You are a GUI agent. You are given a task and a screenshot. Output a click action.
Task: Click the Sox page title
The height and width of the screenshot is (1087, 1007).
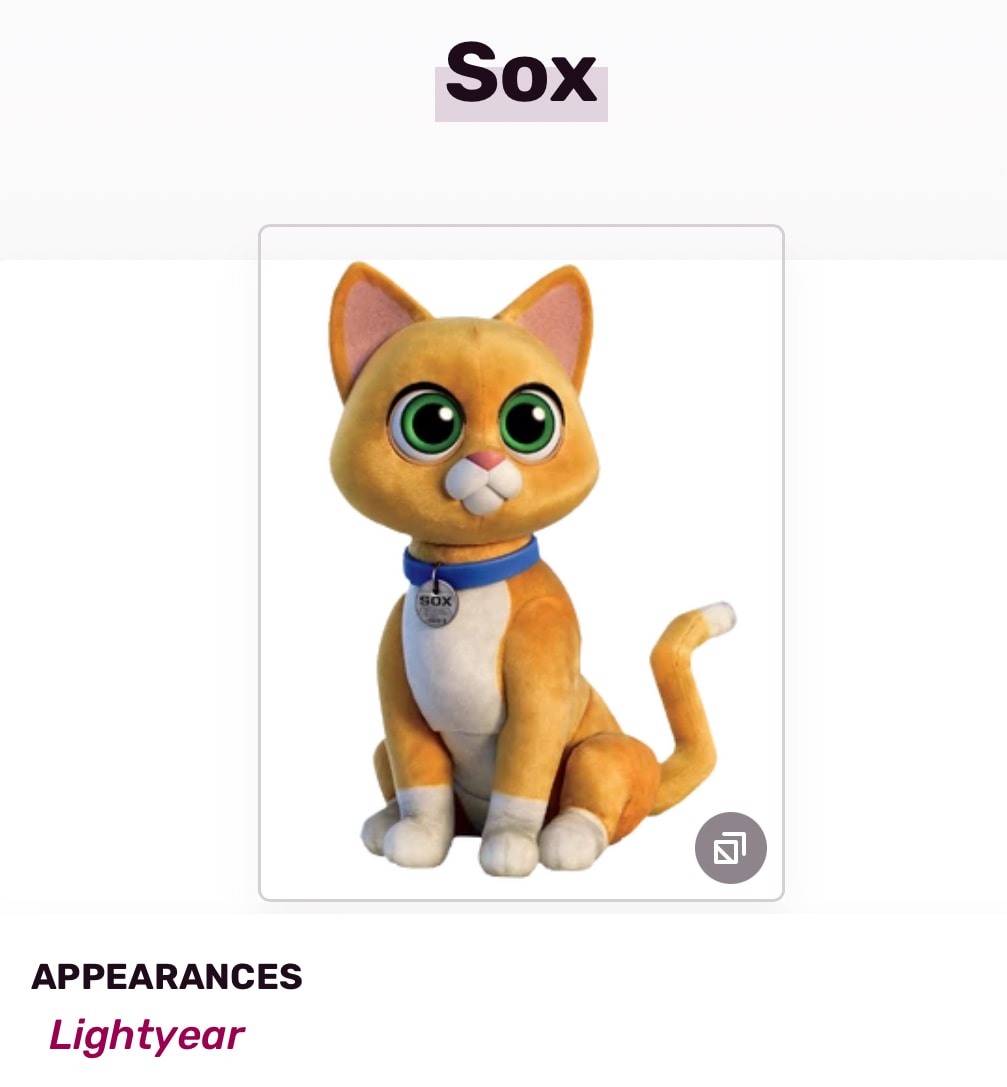click(x=521, y=74)
